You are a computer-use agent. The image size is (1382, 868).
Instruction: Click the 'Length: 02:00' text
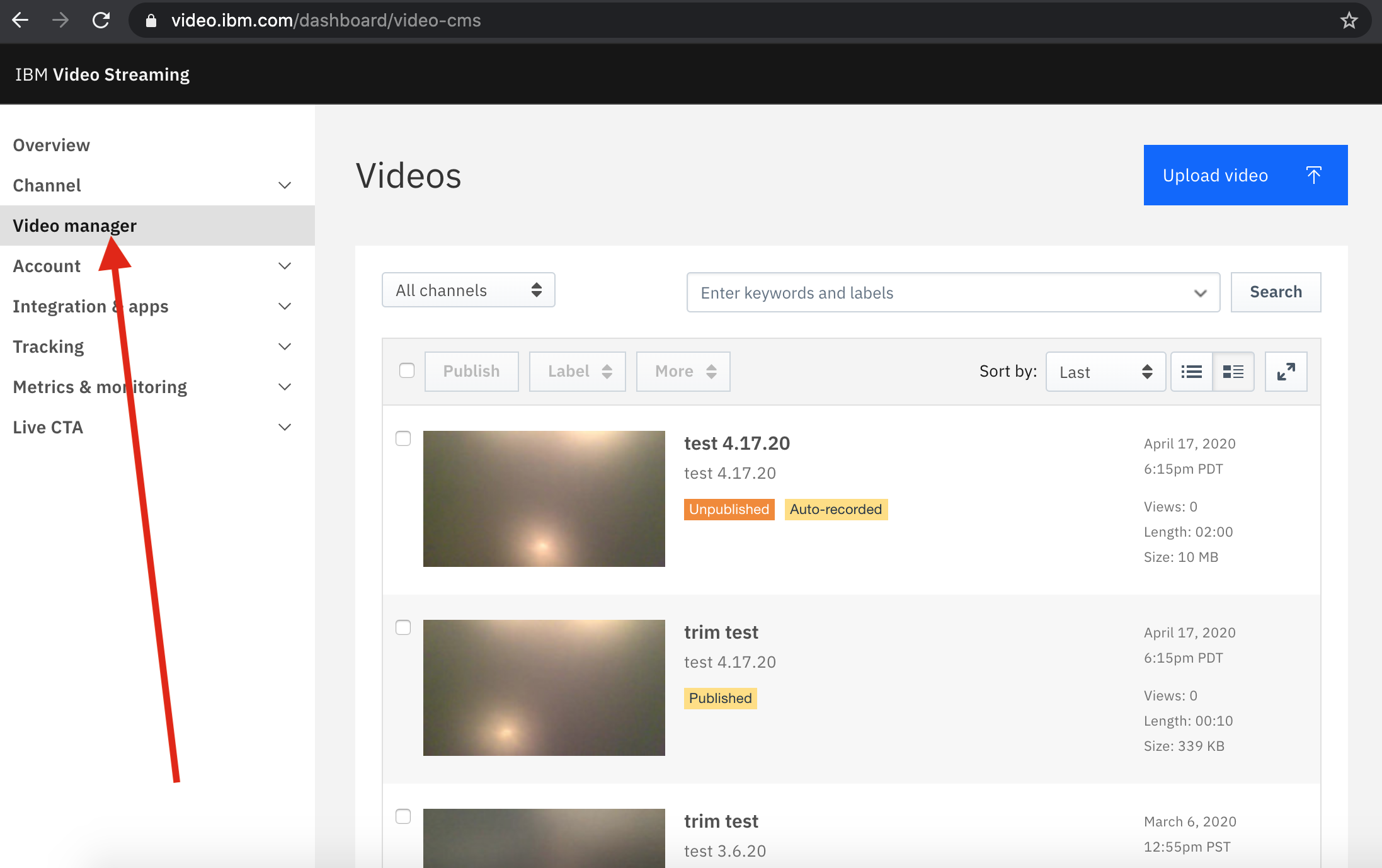click(x=1189, y=532)
